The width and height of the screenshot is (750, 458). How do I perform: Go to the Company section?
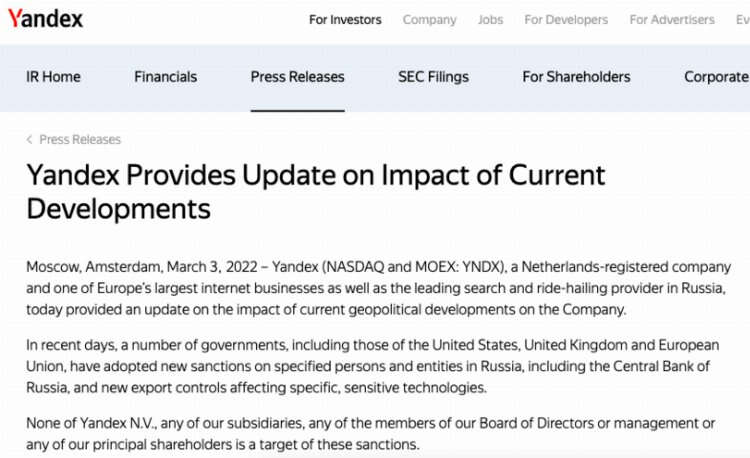pyautogui.click(x=429, y=20)
